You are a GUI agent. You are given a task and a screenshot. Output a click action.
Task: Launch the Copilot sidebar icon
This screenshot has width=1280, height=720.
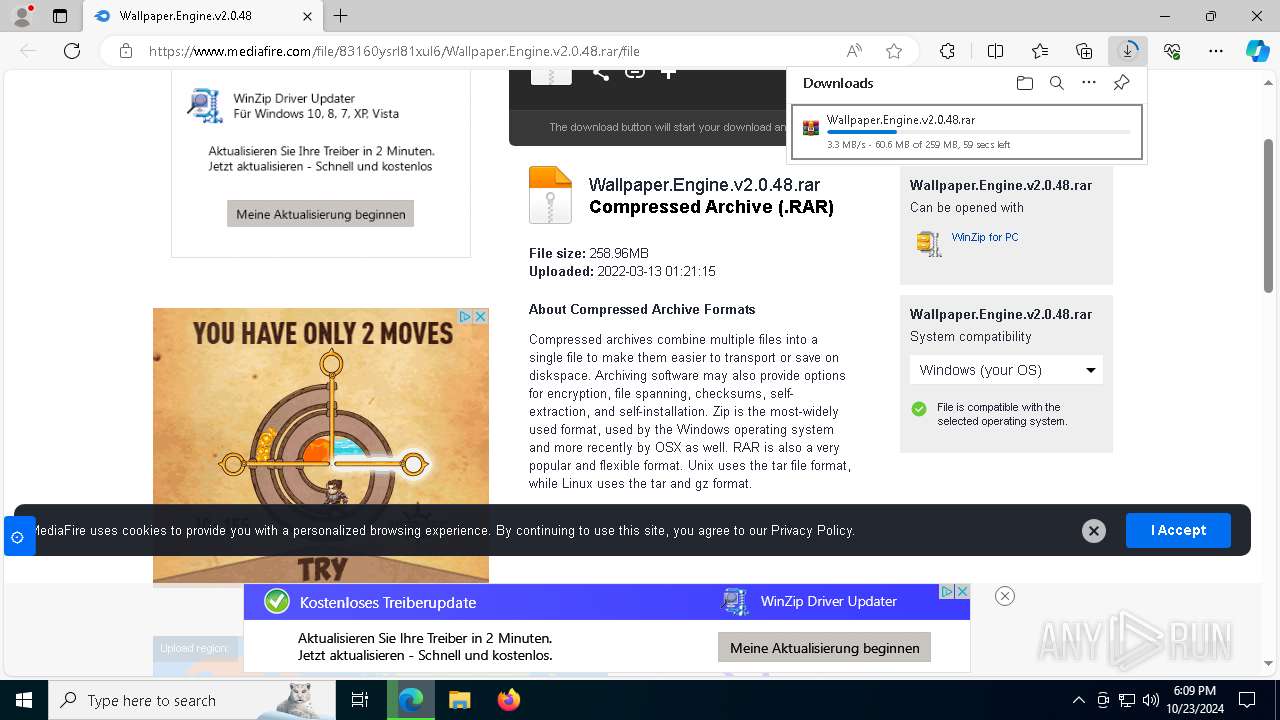(1257, 51)
